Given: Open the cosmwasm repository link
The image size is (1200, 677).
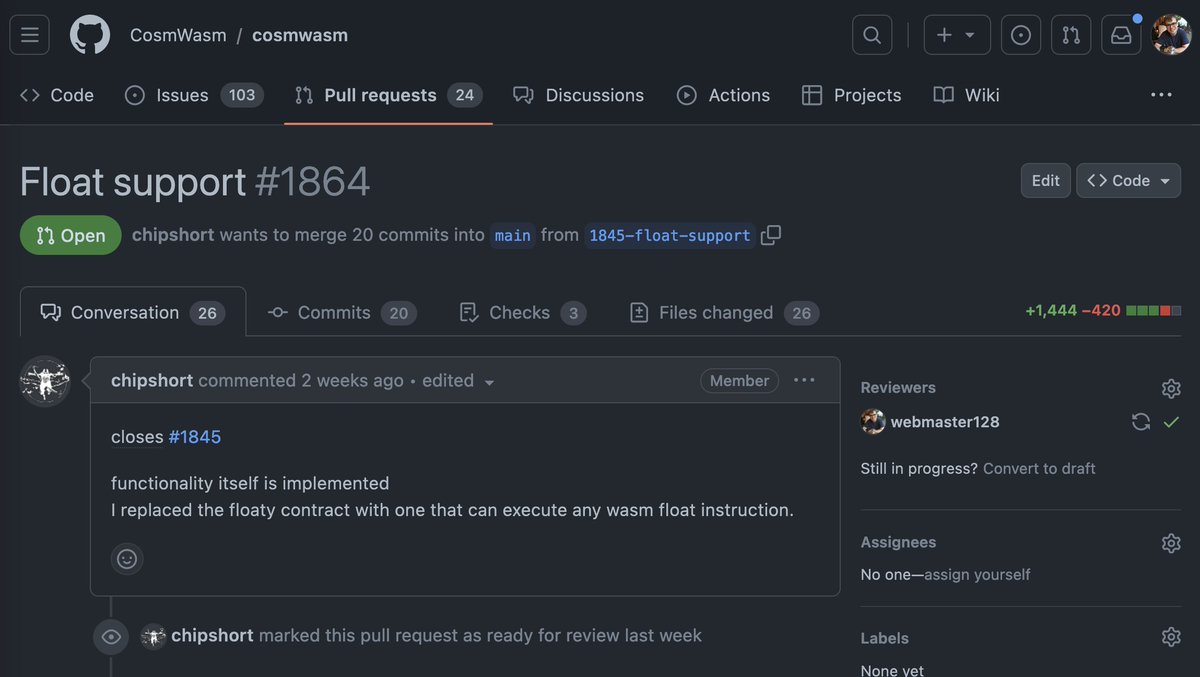Looking at the screenshot, I should pyautogui.click(x=300, y=35).
